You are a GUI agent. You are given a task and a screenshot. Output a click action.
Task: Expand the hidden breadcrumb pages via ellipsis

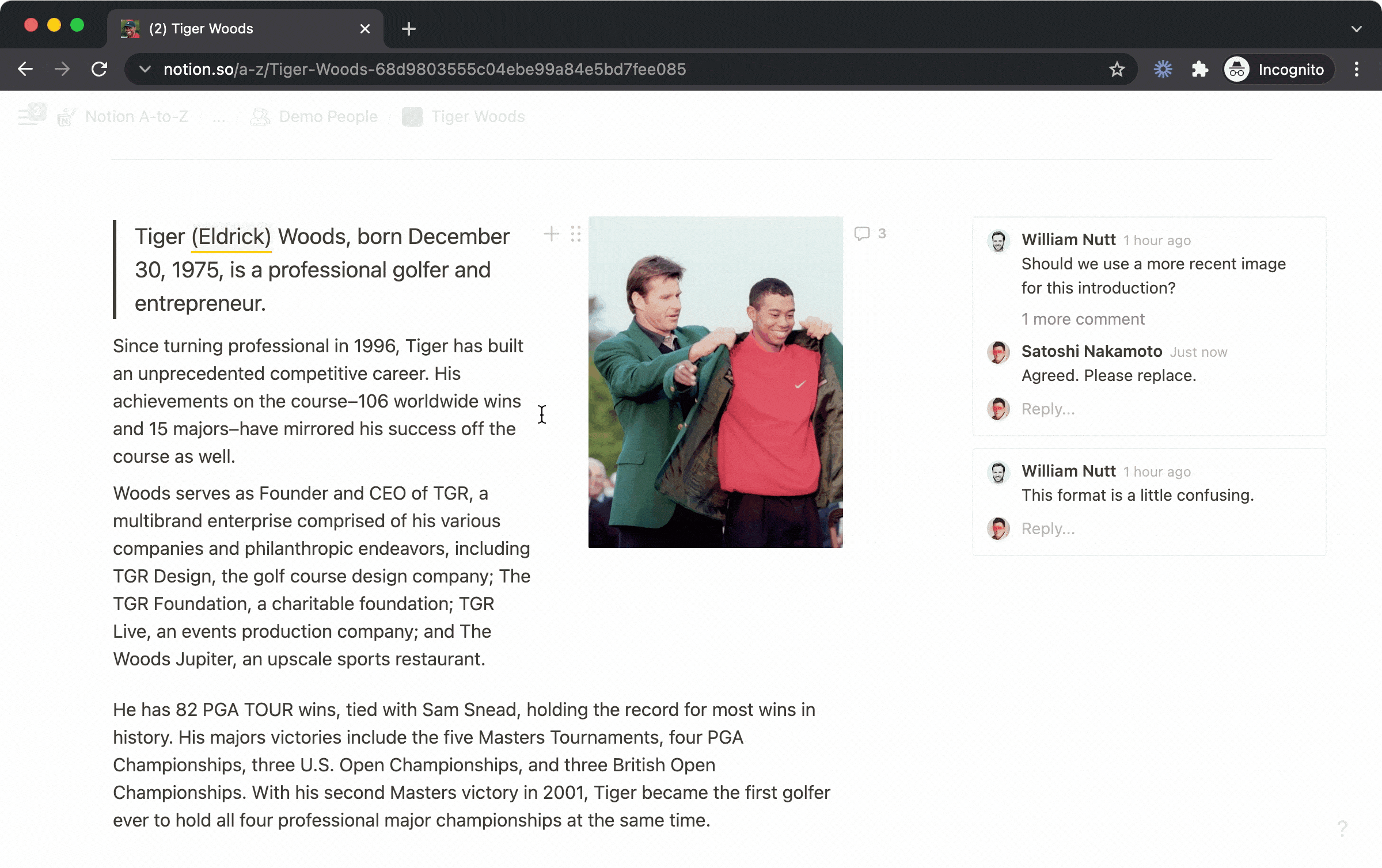coord(219,117)
